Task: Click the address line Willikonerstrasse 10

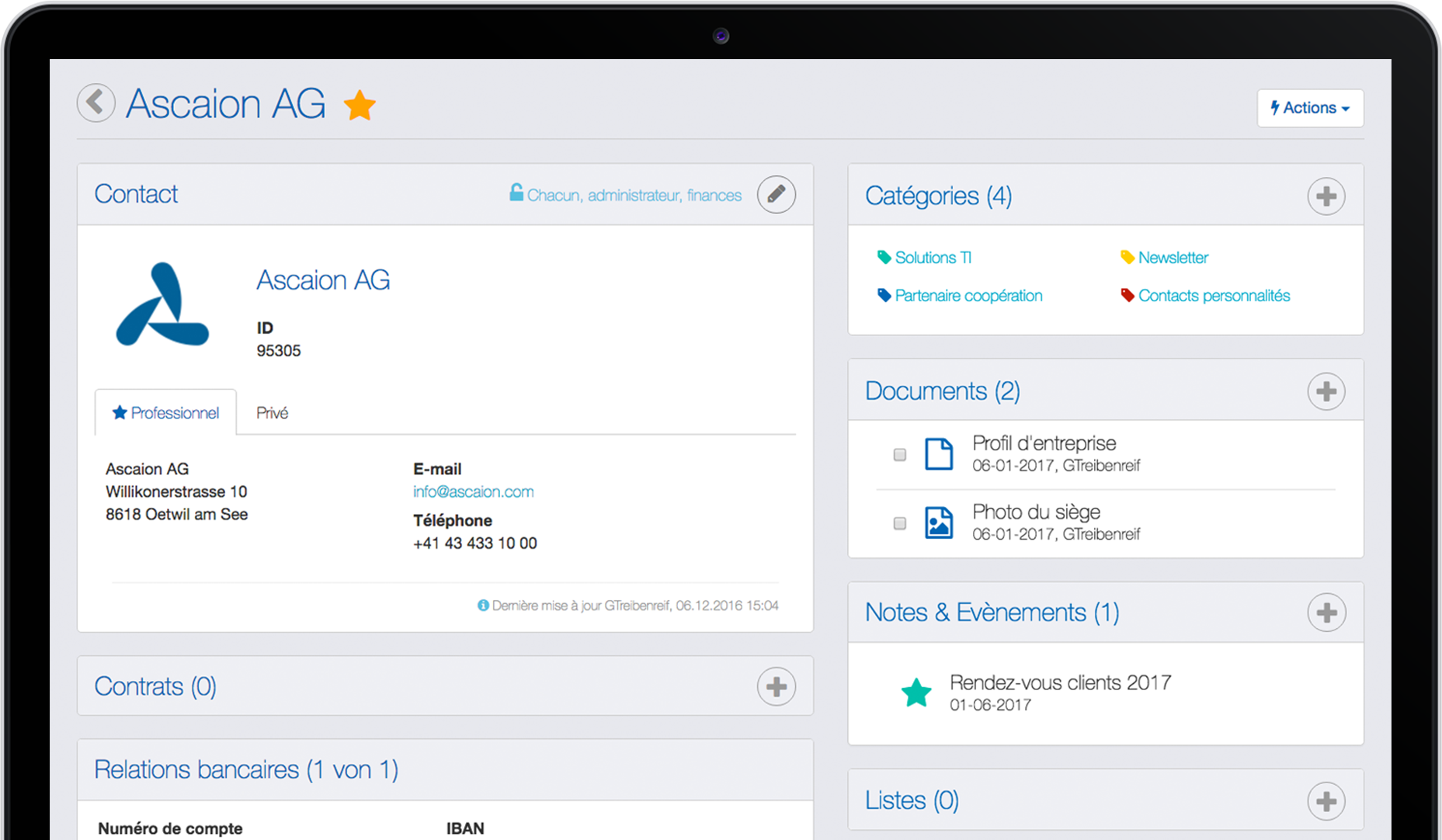Action: click(176, 492)
